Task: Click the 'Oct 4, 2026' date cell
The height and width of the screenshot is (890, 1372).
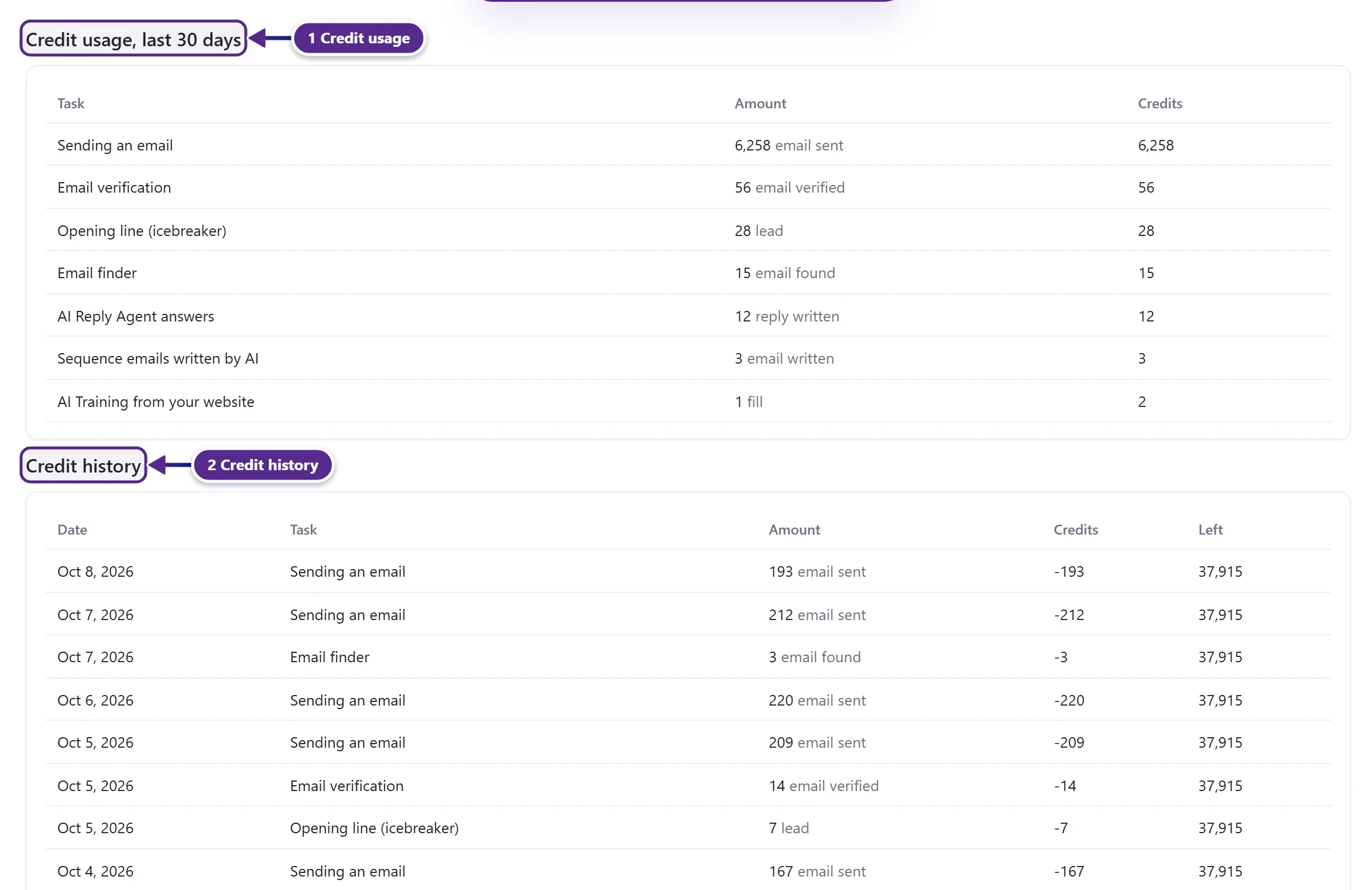Action: coord(95,871)
